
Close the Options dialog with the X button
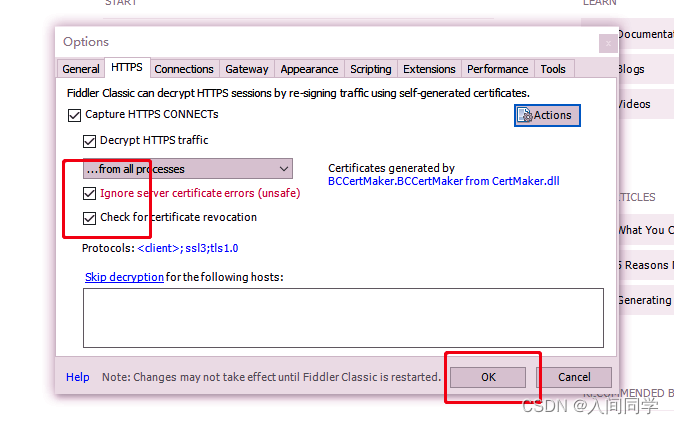pos(608,43)
